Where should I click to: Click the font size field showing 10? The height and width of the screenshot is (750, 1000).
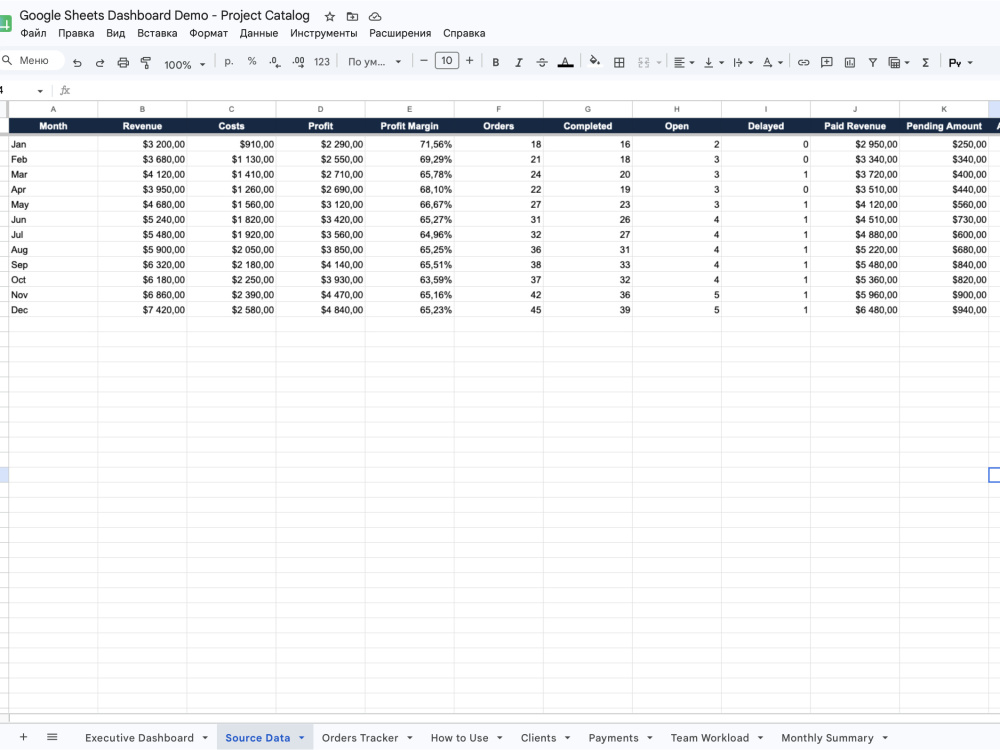[446, 61]
